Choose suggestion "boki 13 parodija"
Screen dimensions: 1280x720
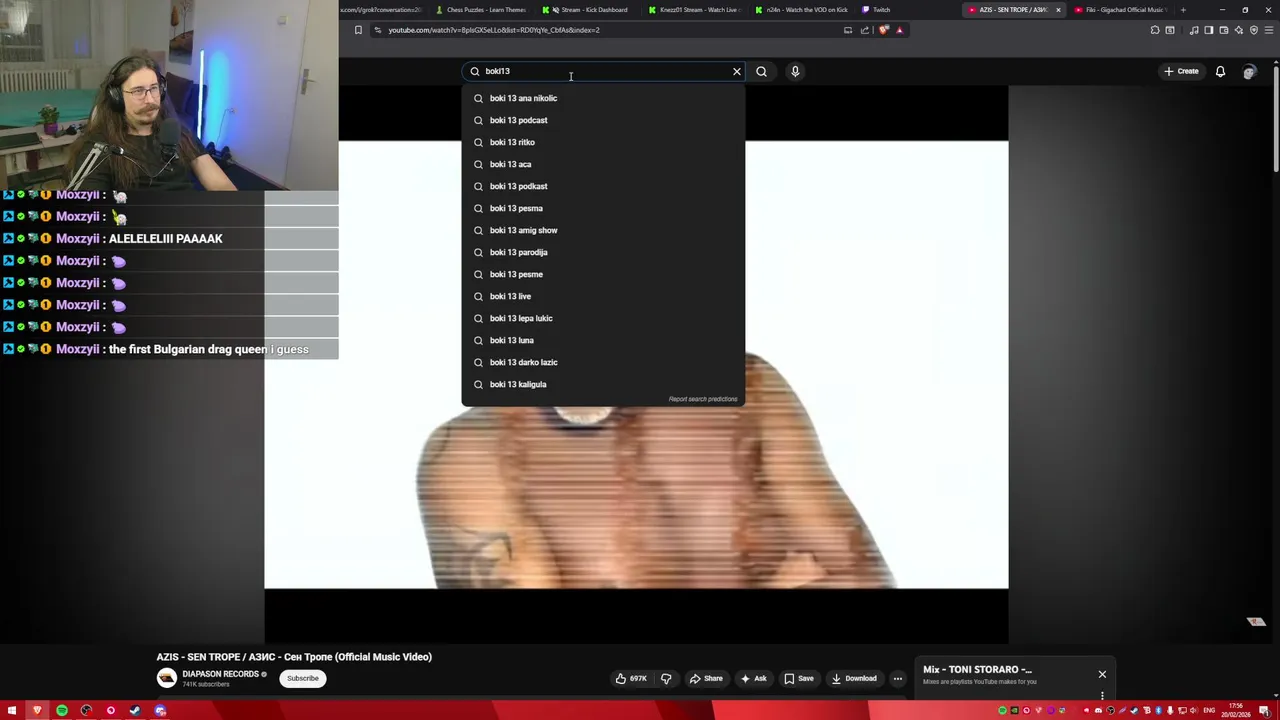click(x=603, y=252)
